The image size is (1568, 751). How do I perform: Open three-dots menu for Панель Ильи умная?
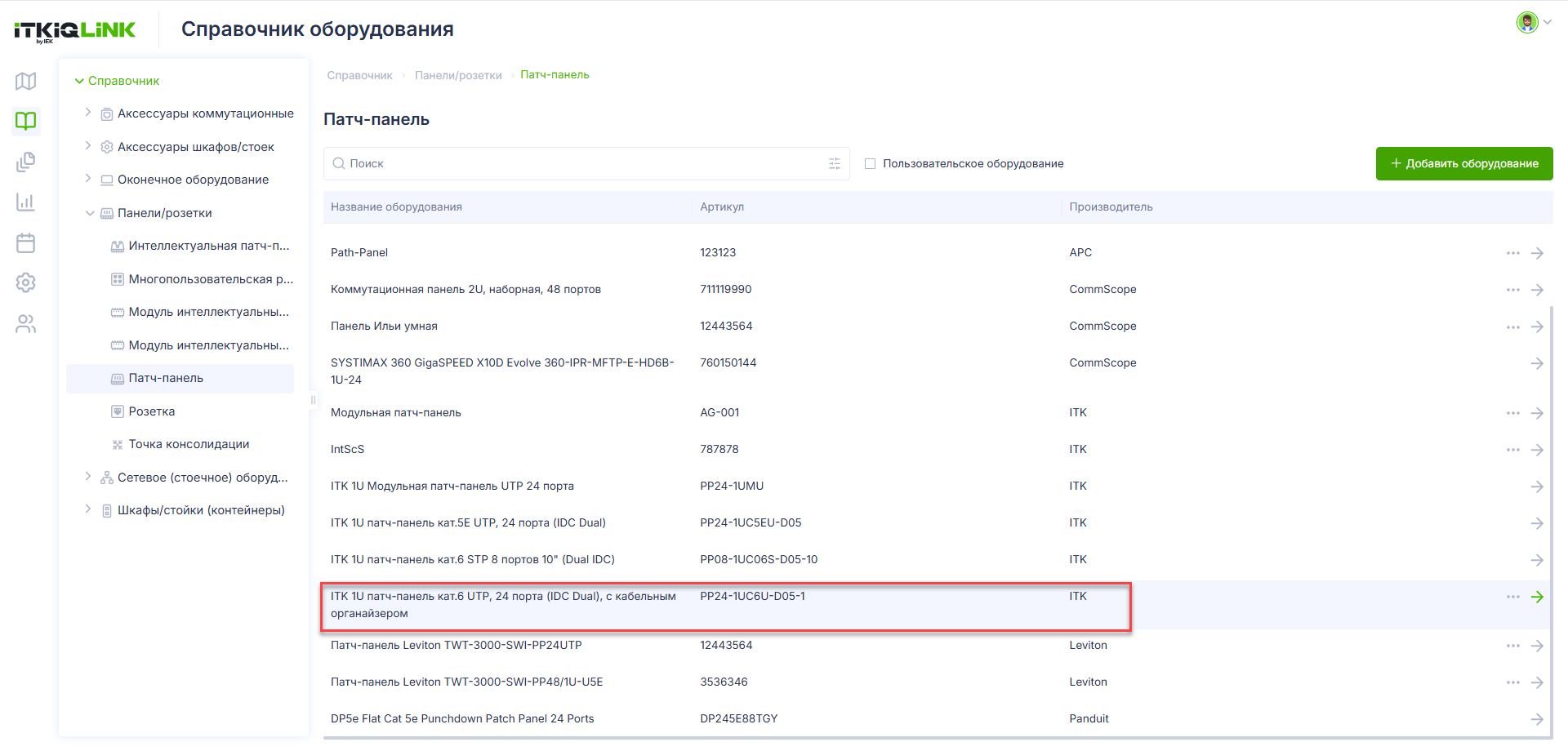point(1513,327)
